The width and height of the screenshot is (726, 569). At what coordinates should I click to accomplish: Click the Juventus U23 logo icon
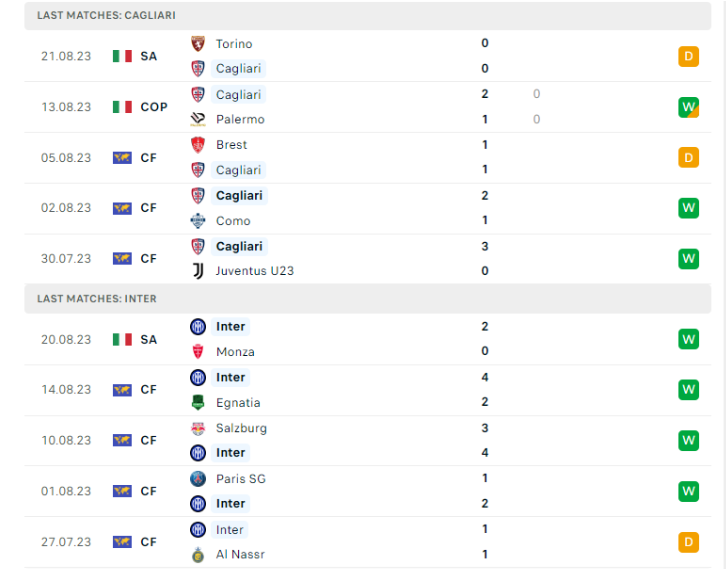(x=197, y=271)
